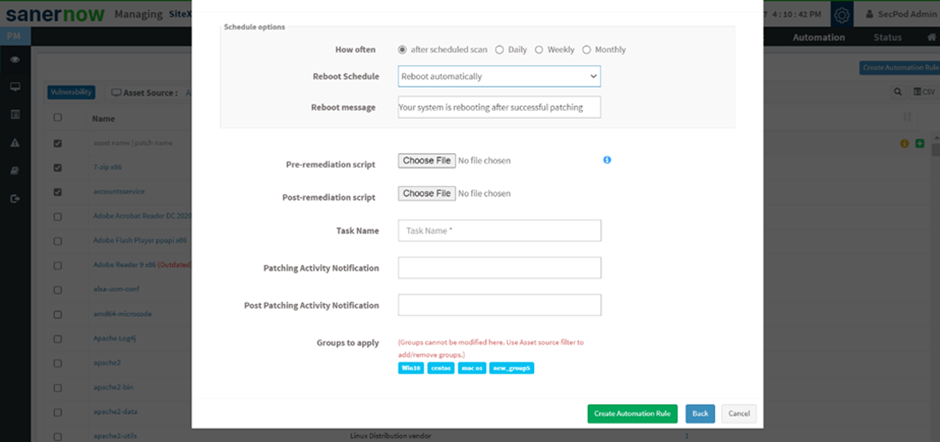The height and width of the screenshot is (442, 940).
Task: Choose File for Post-remediation script
Action: point(426,194)
